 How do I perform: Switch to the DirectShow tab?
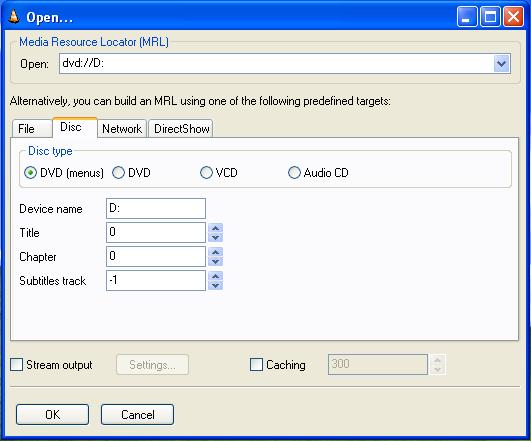[x=181, y=129]
